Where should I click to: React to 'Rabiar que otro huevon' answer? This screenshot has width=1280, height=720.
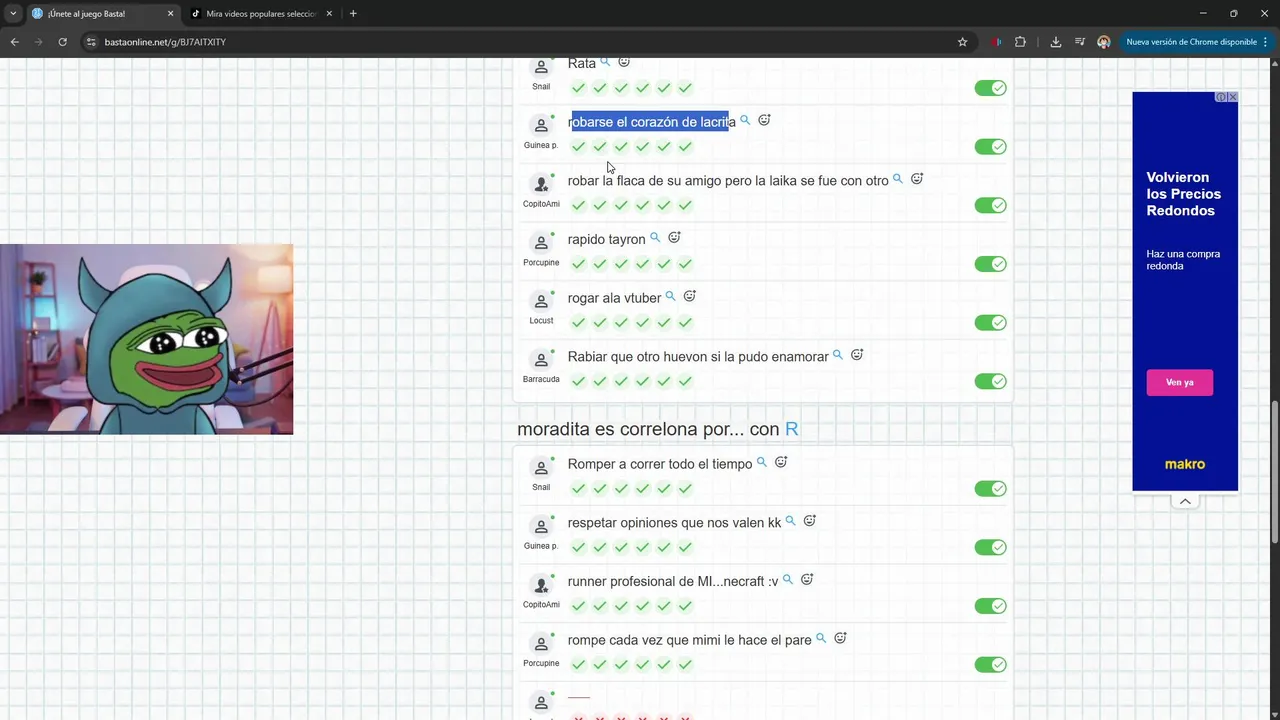[x=857, y=355]
